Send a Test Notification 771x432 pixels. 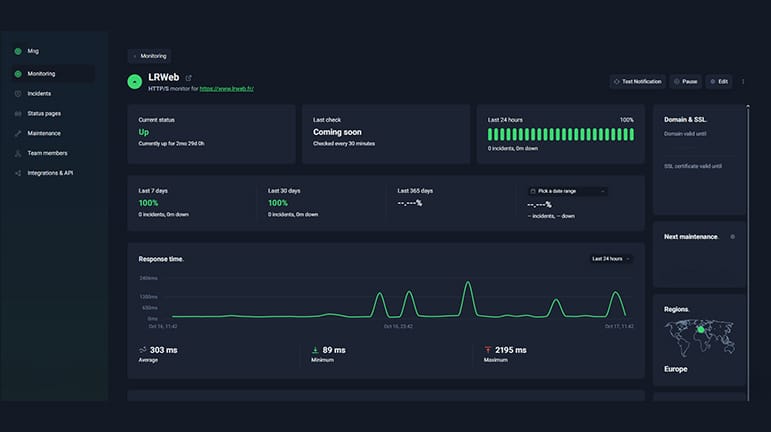point(638,82)
